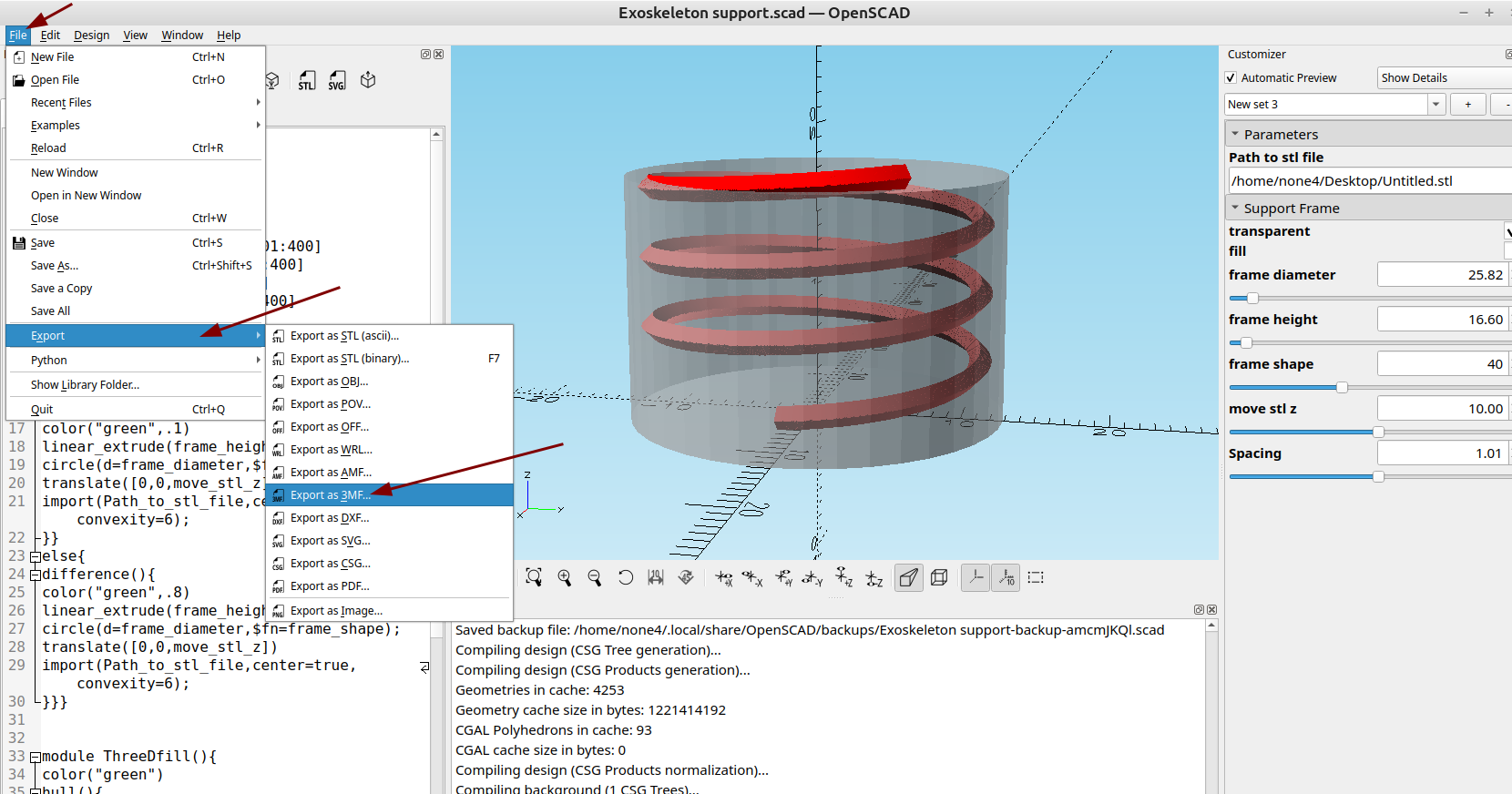Viewport: 1512px width, 794px height.
Task: Toggle the Automatic Preview checkbox
Action: [1231, 78]
